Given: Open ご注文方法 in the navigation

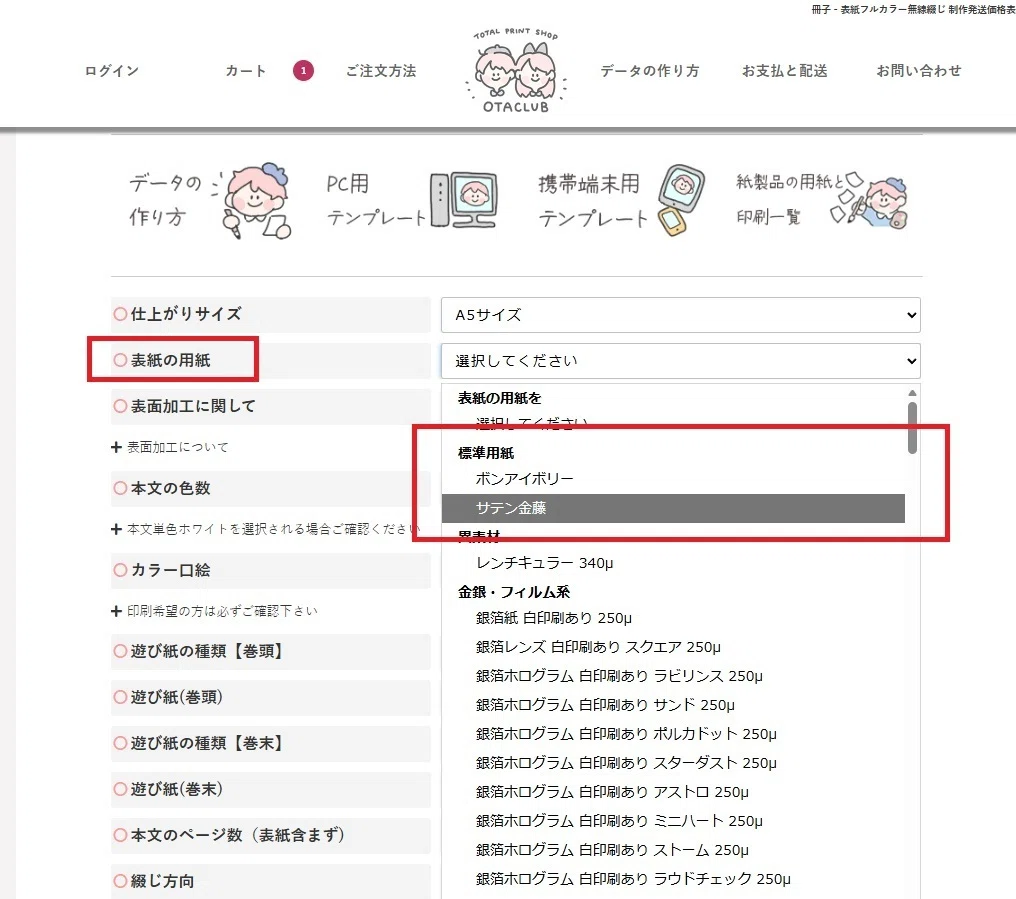Looking at the screenshot, I should [x=381, y=71].
